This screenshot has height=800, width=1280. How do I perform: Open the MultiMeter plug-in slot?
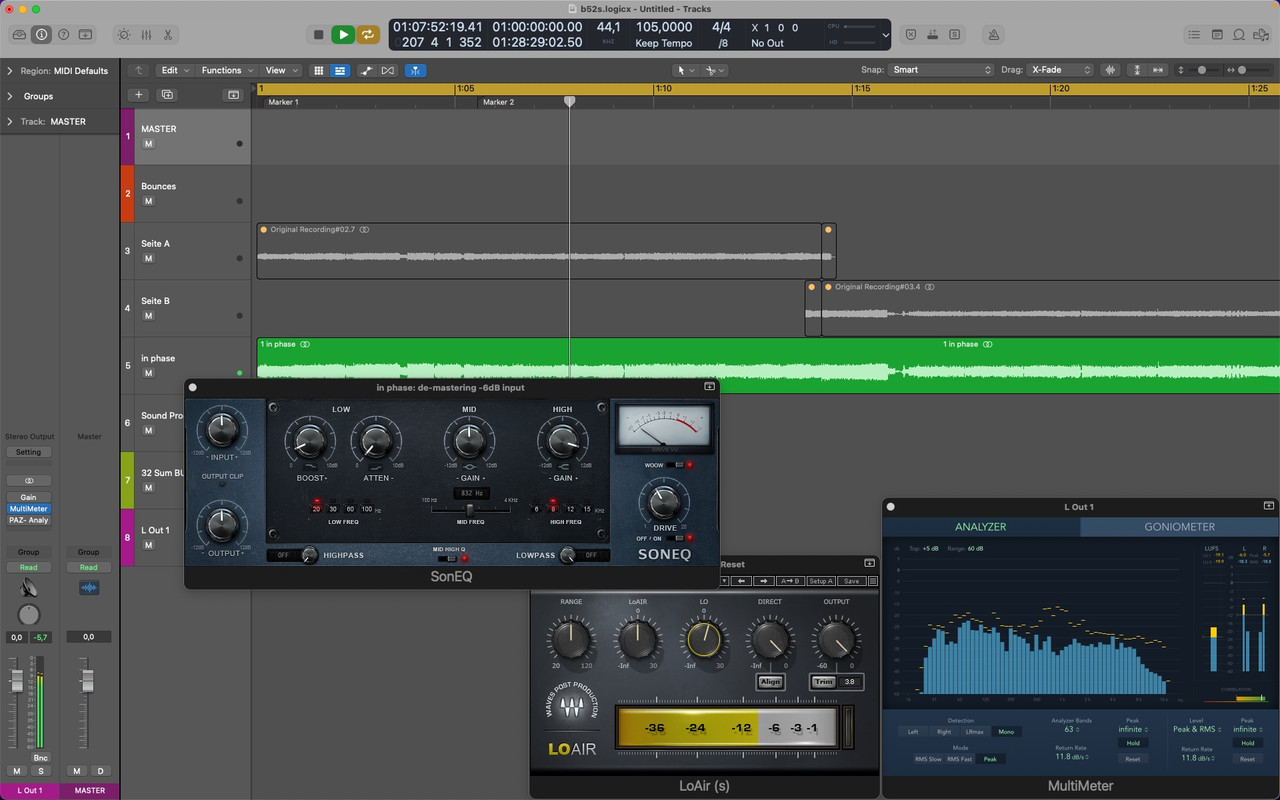click(x=29, y=509)
